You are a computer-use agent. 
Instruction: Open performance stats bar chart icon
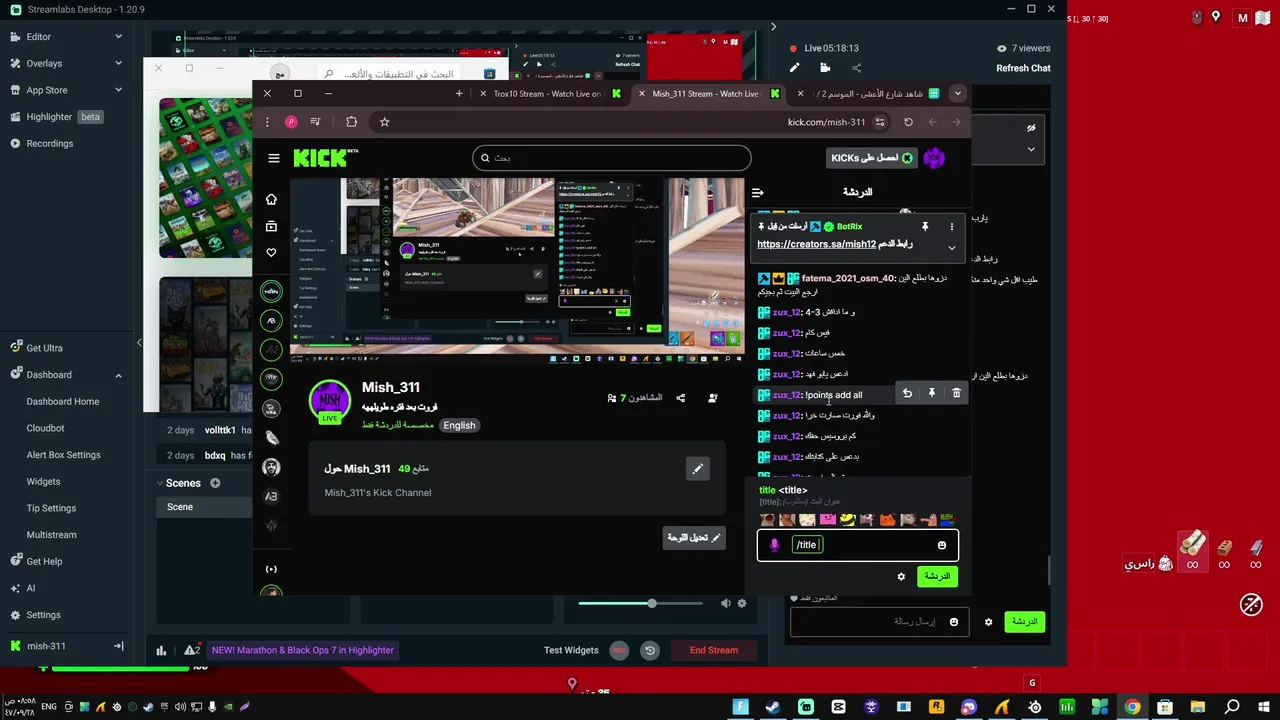pyautogui.click(x=161, y=650)
